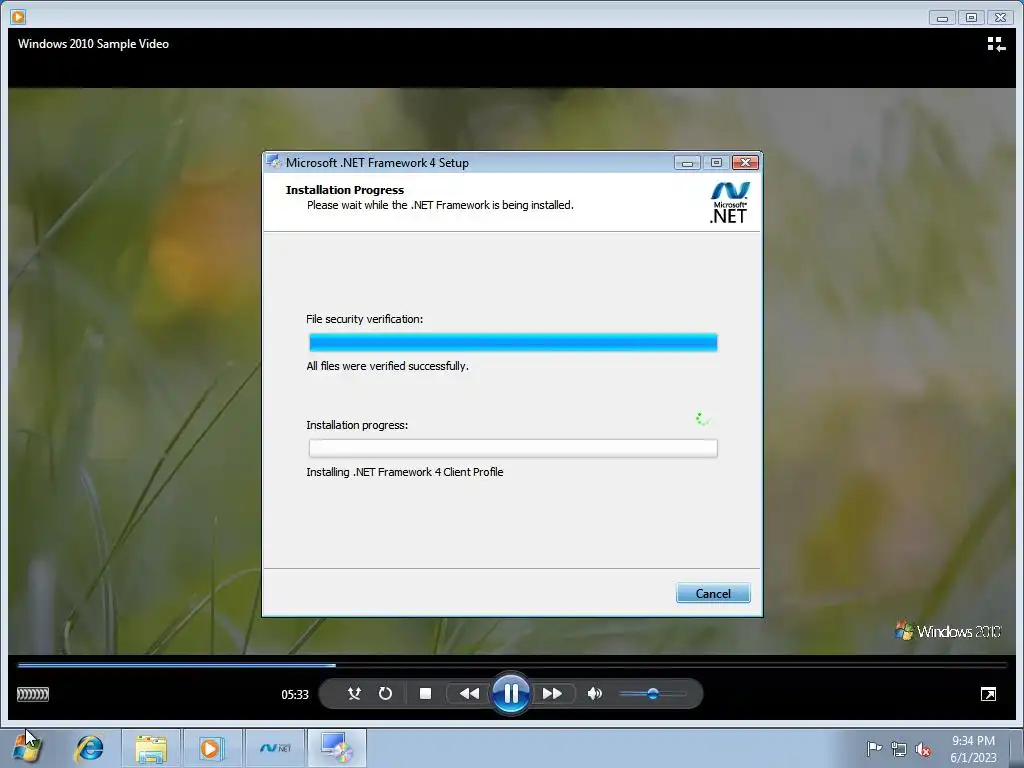Screen dimensions: 1024x768
Task: Click the audio visualization indicator icon
Action: [33, 694]
